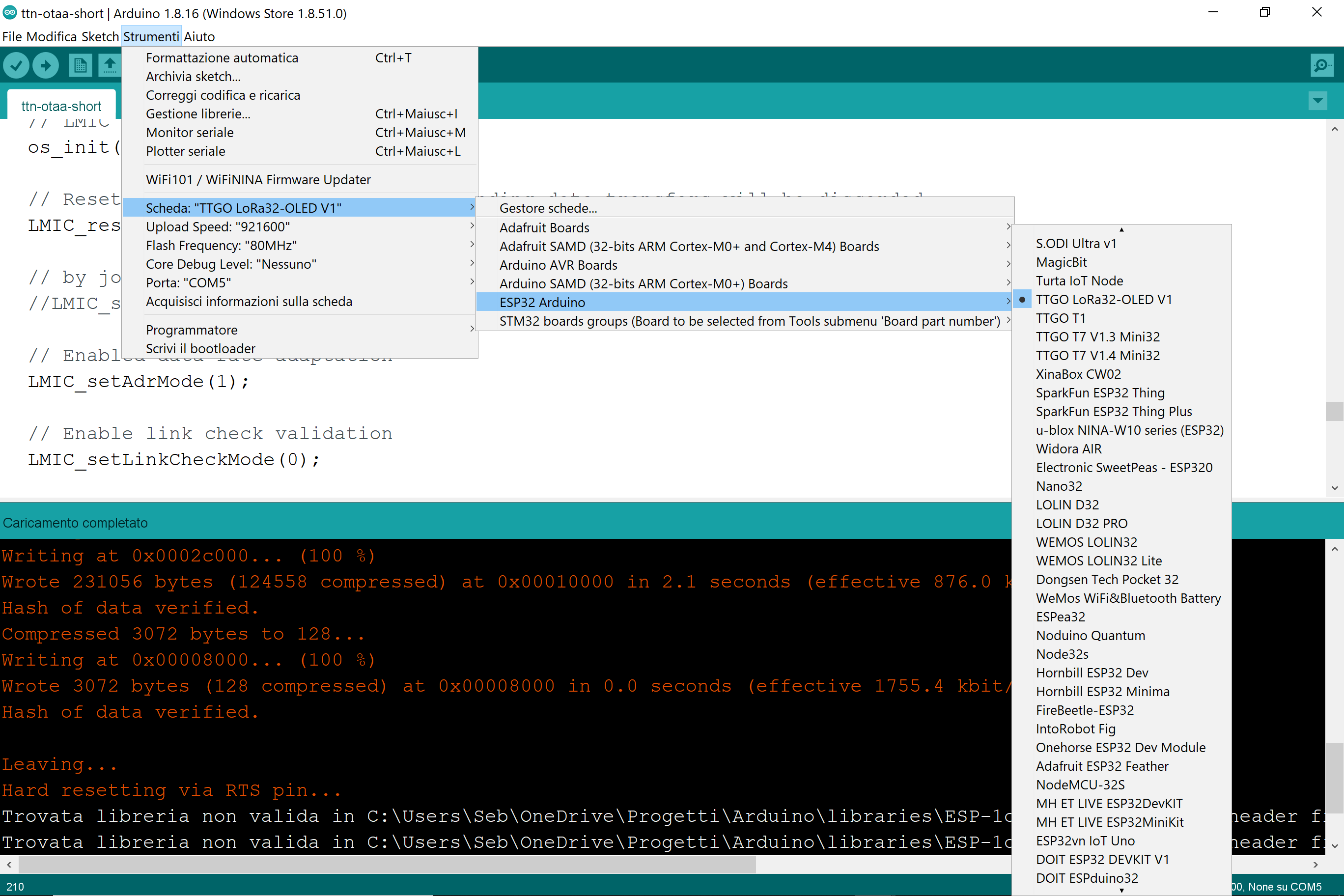Select the NodeMCU-32S board
Image resolution: width=1344 pixels, height=896 pixels.
[x=1121, y=784]
